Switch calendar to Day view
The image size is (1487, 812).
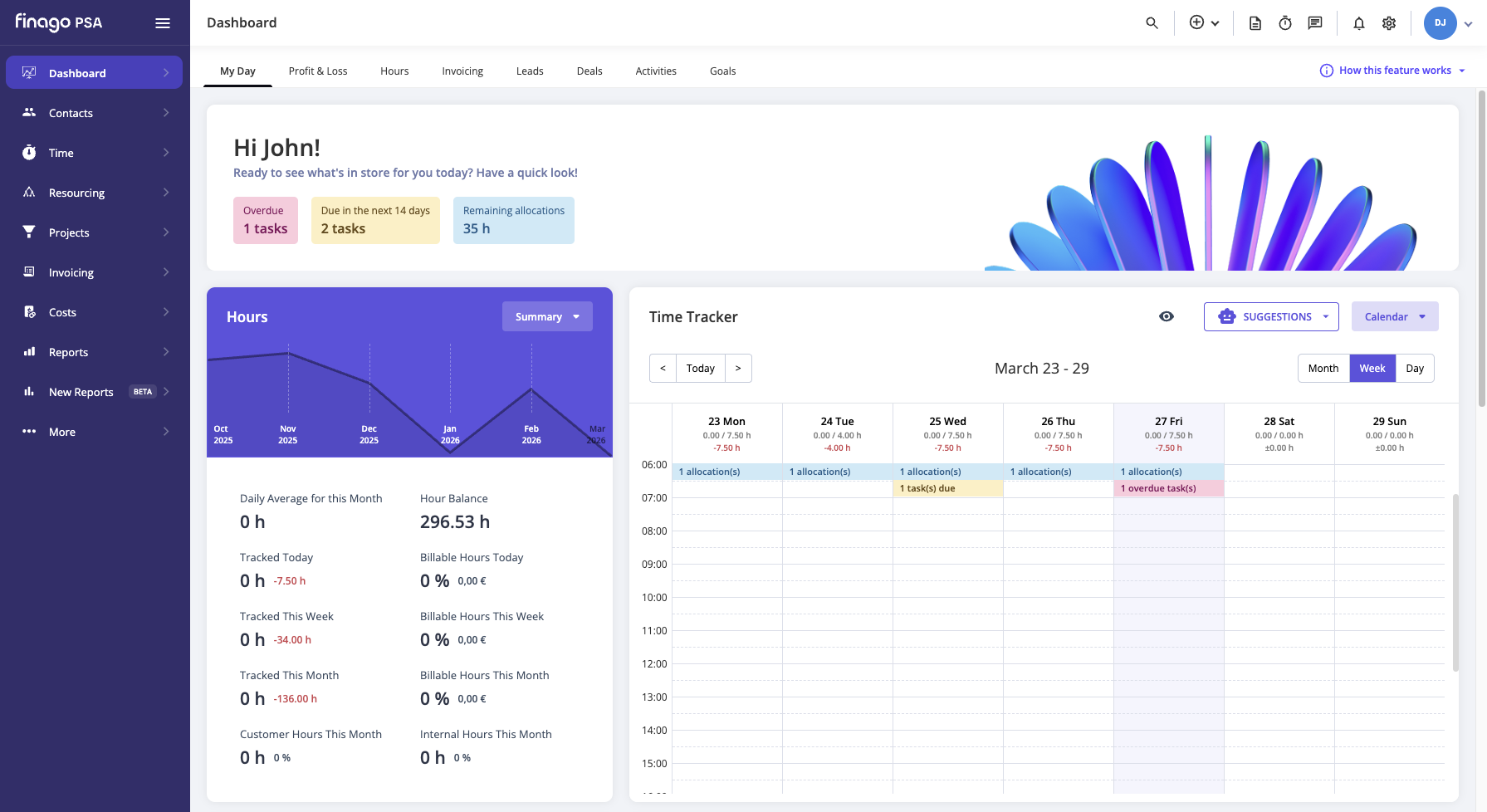coord(1415,369)
